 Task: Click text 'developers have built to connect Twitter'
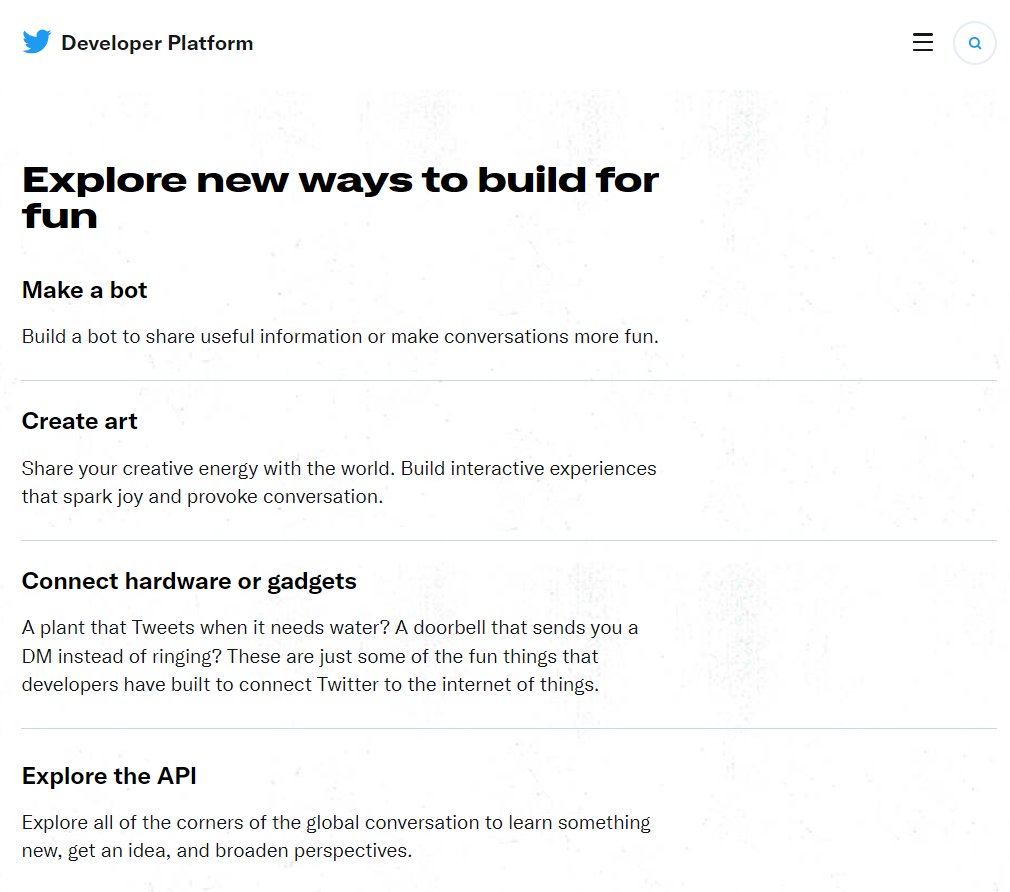pyautogui.click(x=200, y=684)
